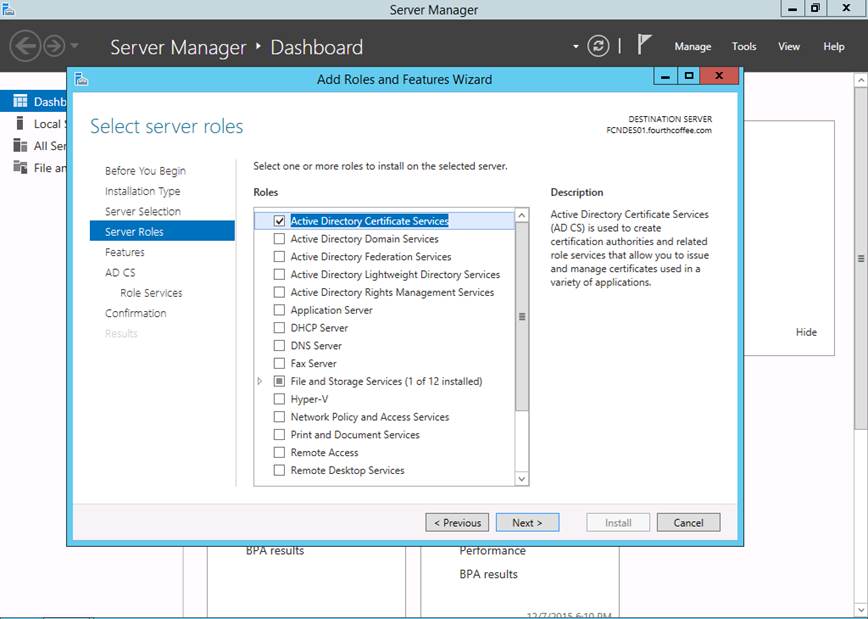The height and width of the screenshot is (619, 868).
Task: Click the Server Manager back arrow icon
Action: point(25,46)
